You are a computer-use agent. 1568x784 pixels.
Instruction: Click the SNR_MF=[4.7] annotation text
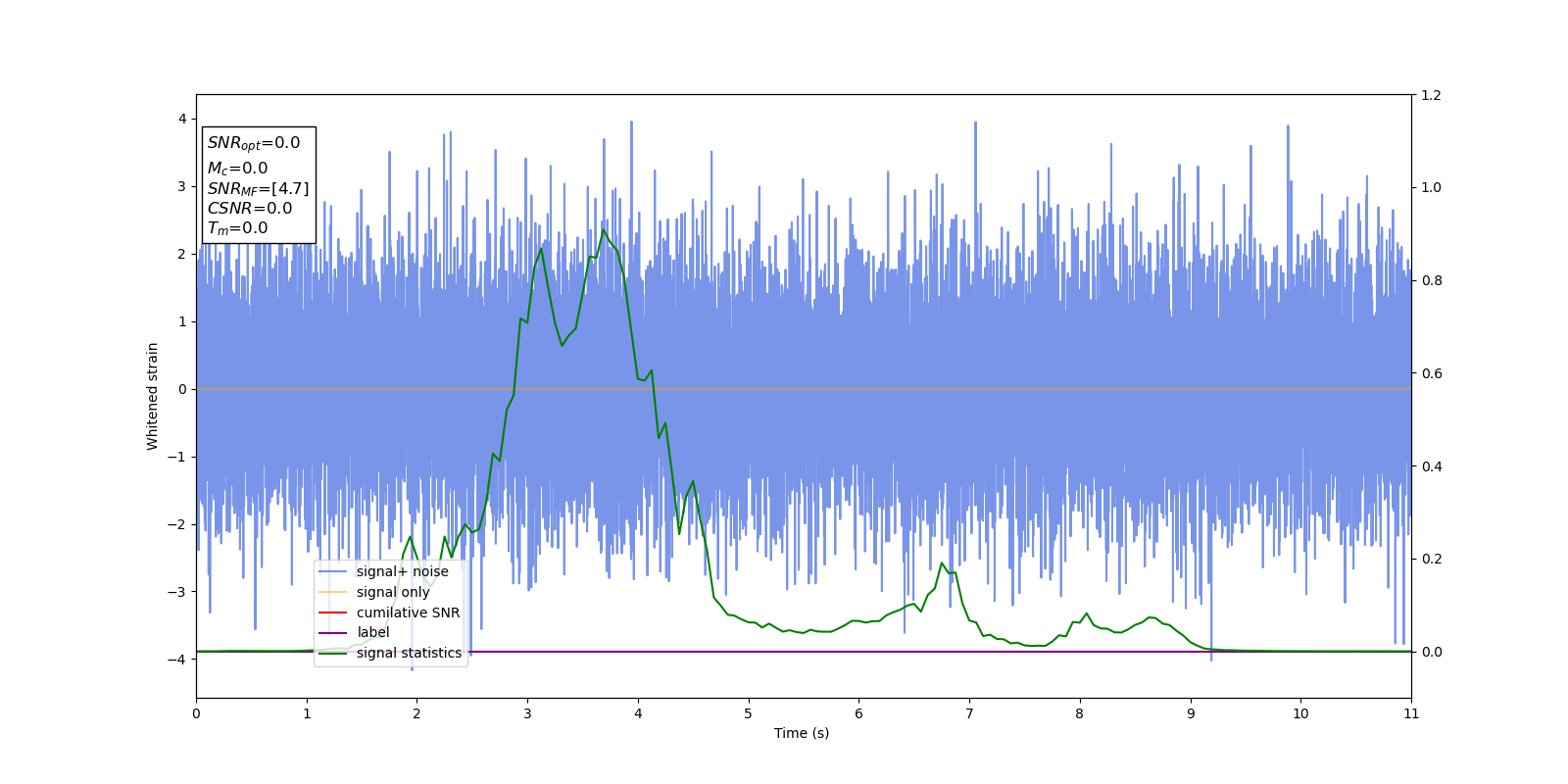(258, 189)
